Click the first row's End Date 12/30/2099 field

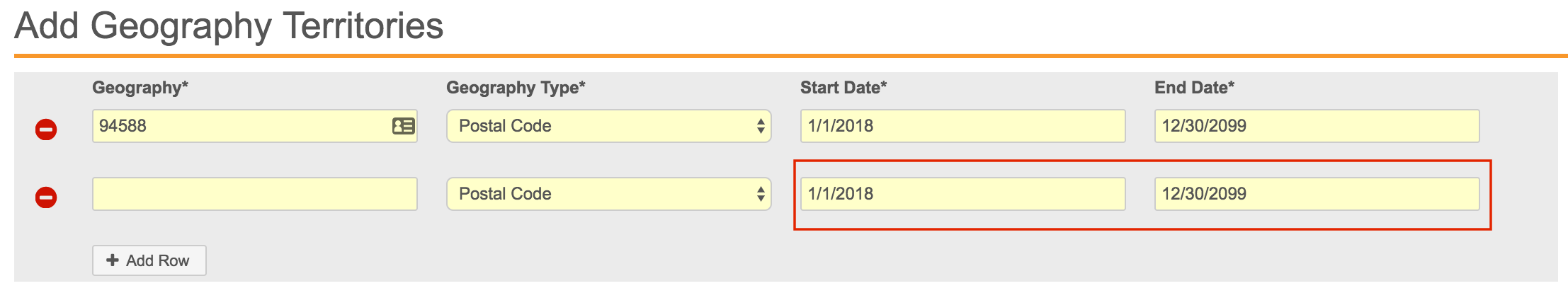(1316, 126)
